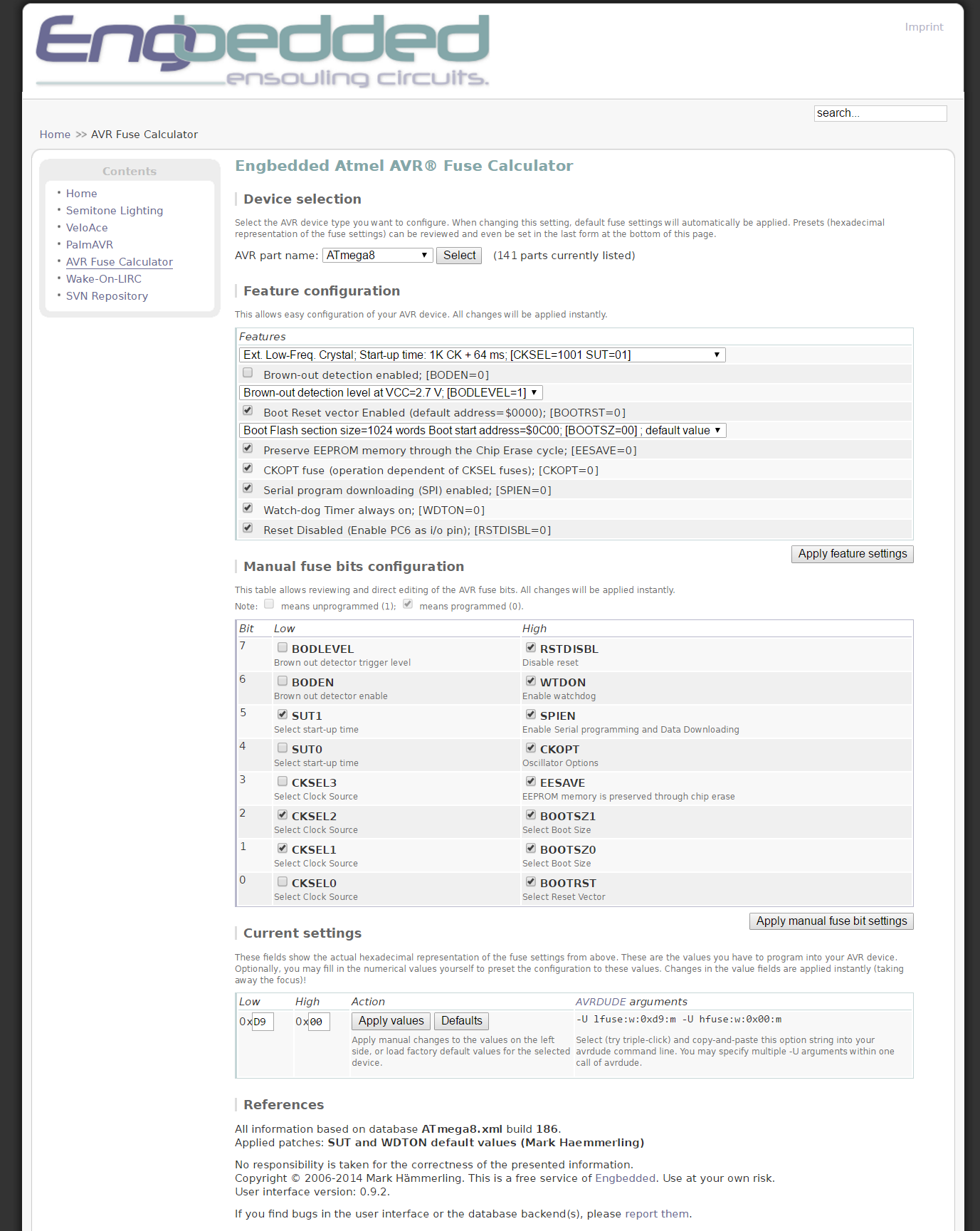
Task: Open Semitone Lighting page
Action: coord(115,211)
